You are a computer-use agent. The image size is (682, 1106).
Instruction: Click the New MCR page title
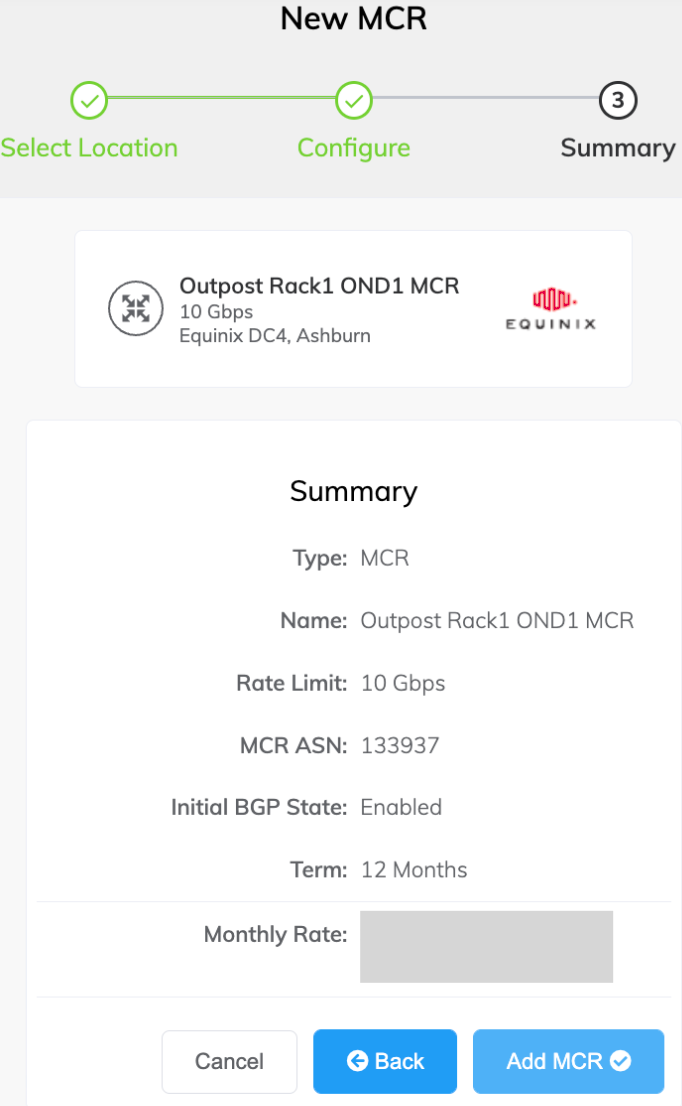tap(354, 18)
